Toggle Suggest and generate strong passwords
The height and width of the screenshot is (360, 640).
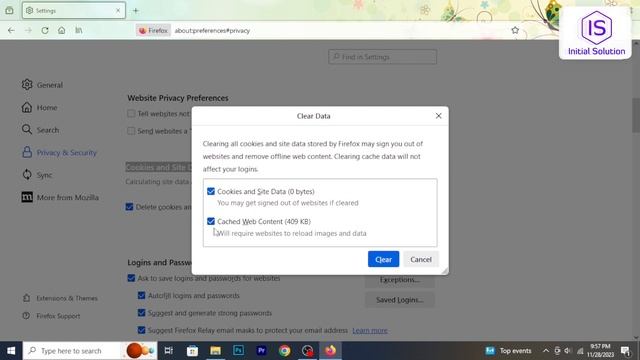pyautogui.click(x=142, y=313)
